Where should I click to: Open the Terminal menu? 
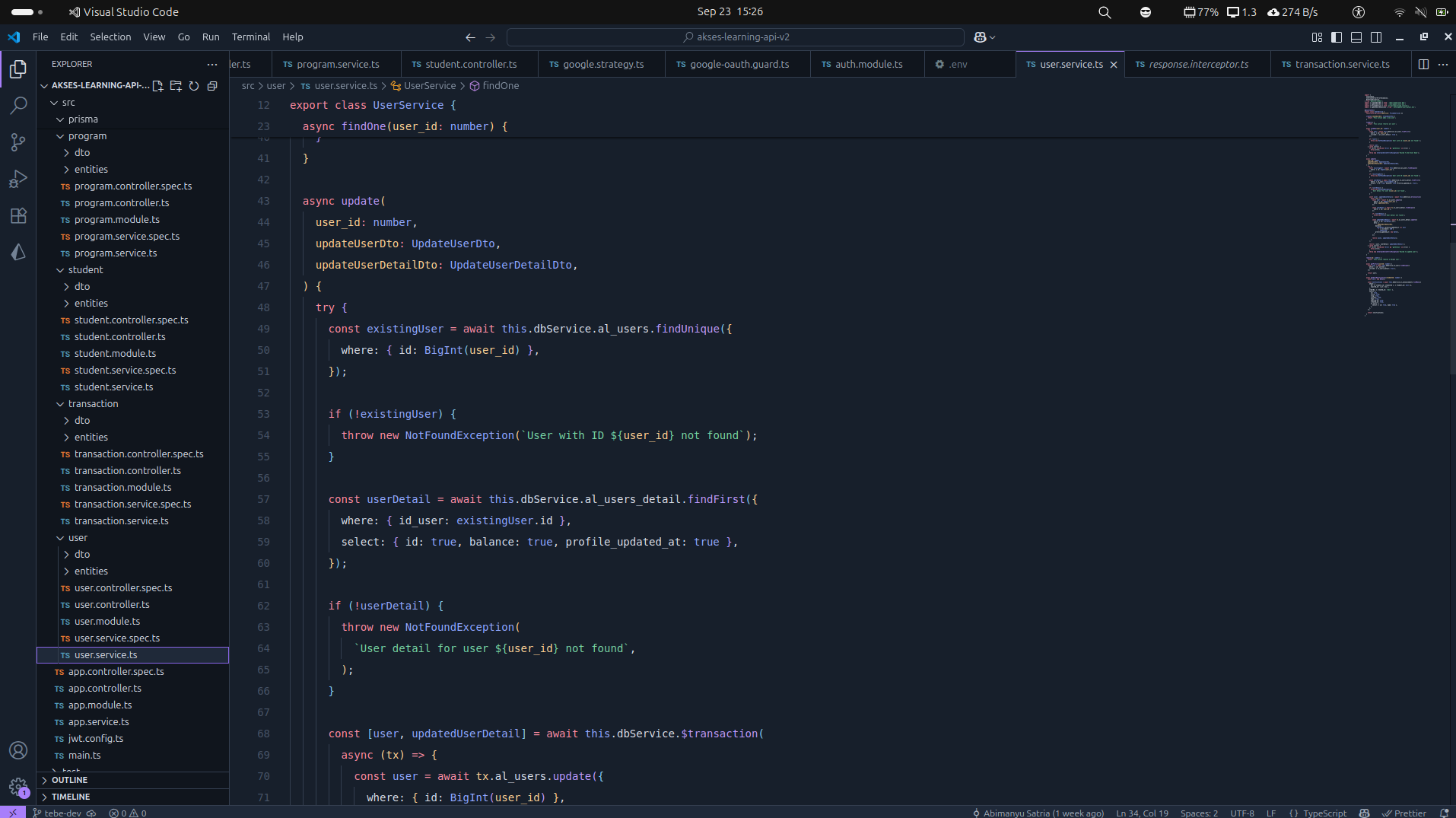pyautogui.click(x=250, y=37)
